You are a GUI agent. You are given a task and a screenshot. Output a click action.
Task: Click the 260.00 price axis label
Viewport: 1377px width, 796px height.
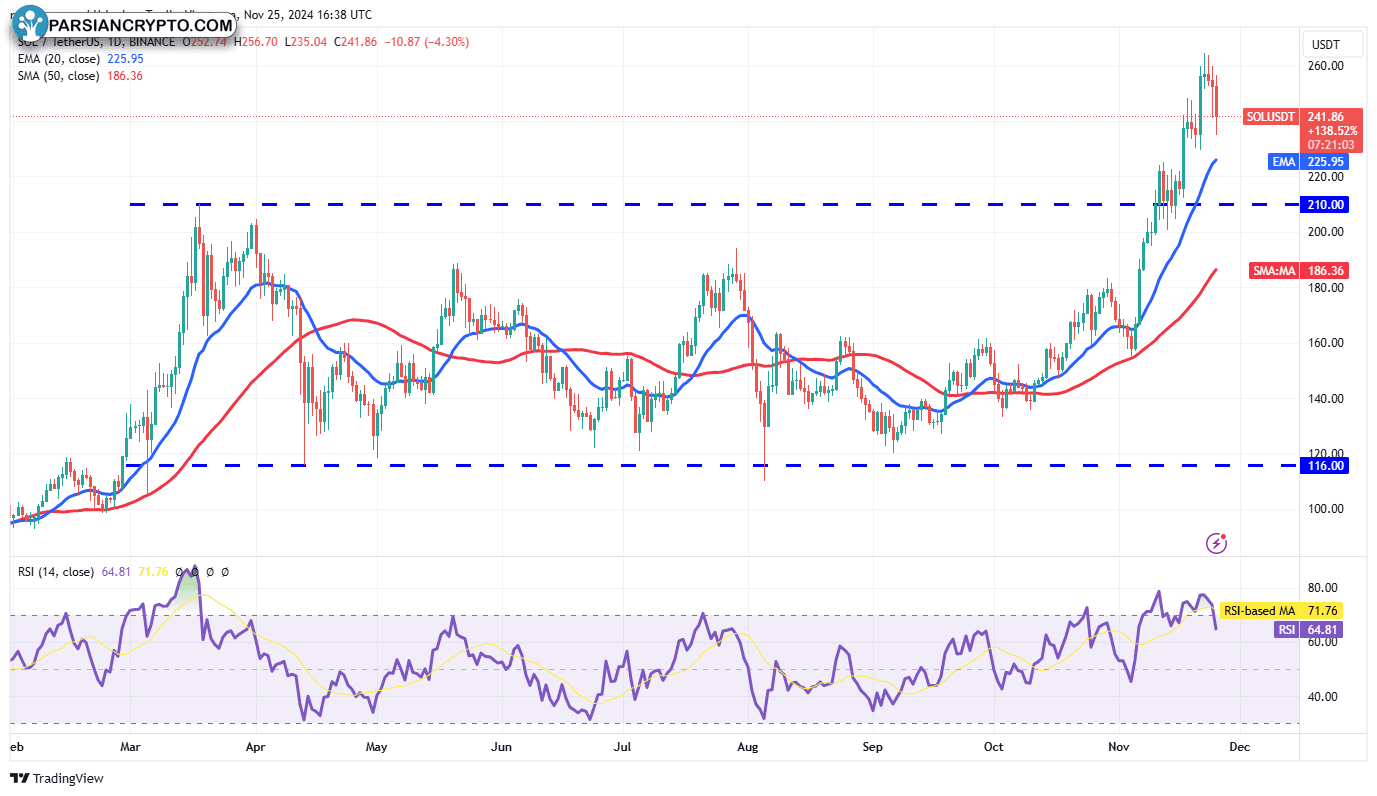pos(1325,66)
